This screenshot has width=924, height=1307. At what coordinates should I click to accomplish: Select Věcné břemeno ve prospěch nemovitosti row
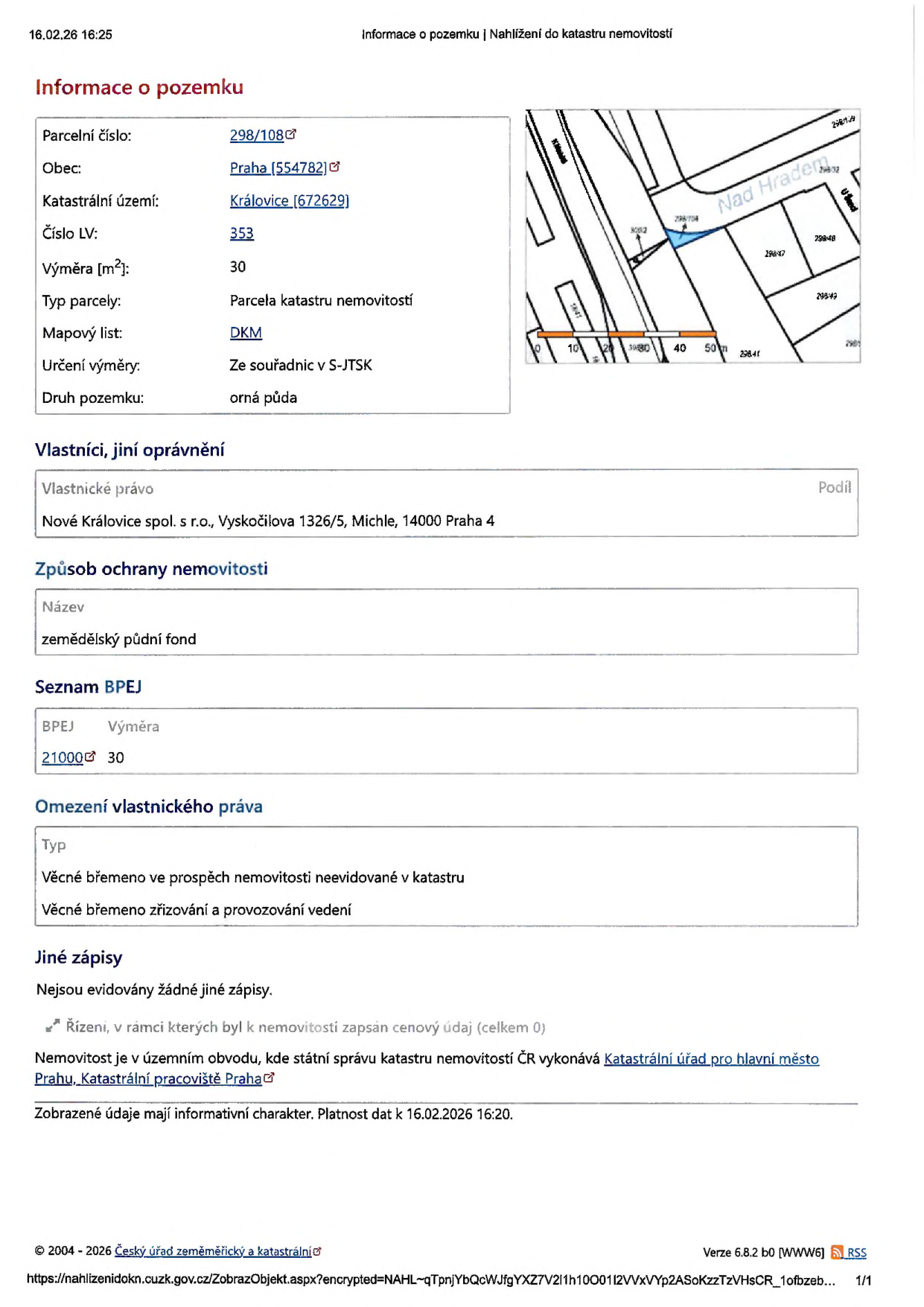pyautogui.click(x=253, y=878)
